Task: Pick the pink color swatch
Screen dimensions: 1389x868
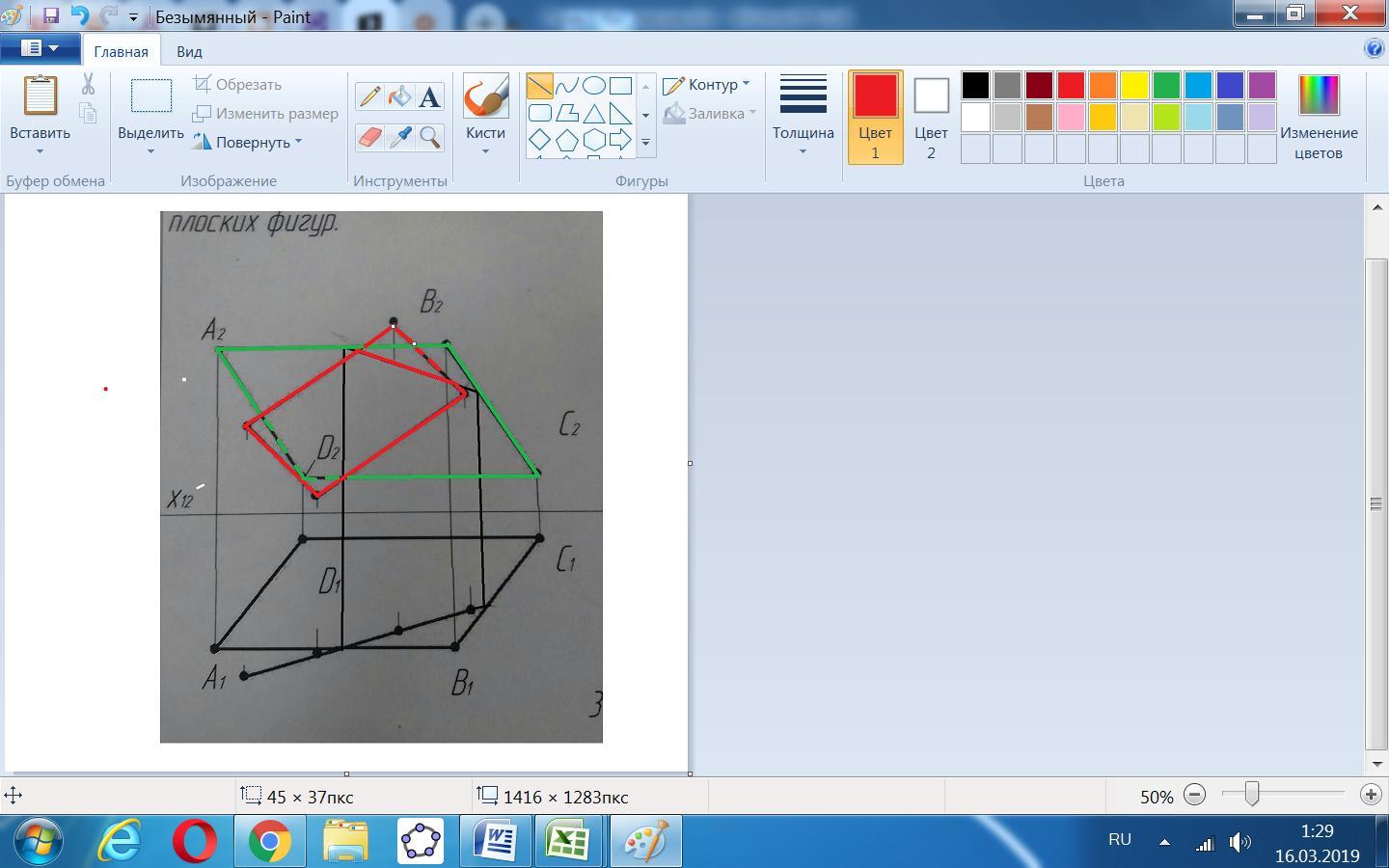Action: click(1071, 117)
